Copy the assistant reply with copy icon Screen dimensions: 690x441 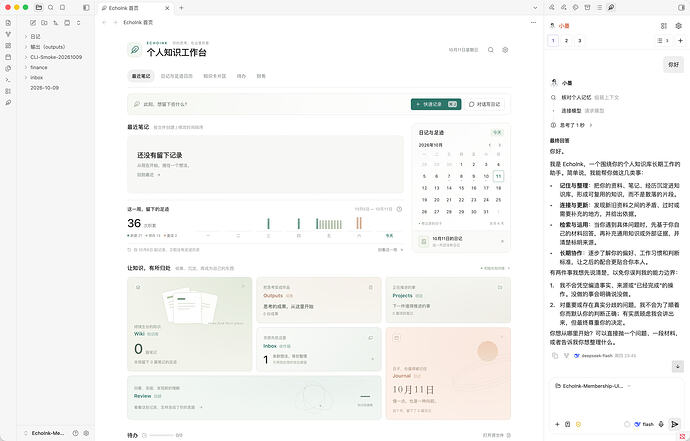point(554,355)
